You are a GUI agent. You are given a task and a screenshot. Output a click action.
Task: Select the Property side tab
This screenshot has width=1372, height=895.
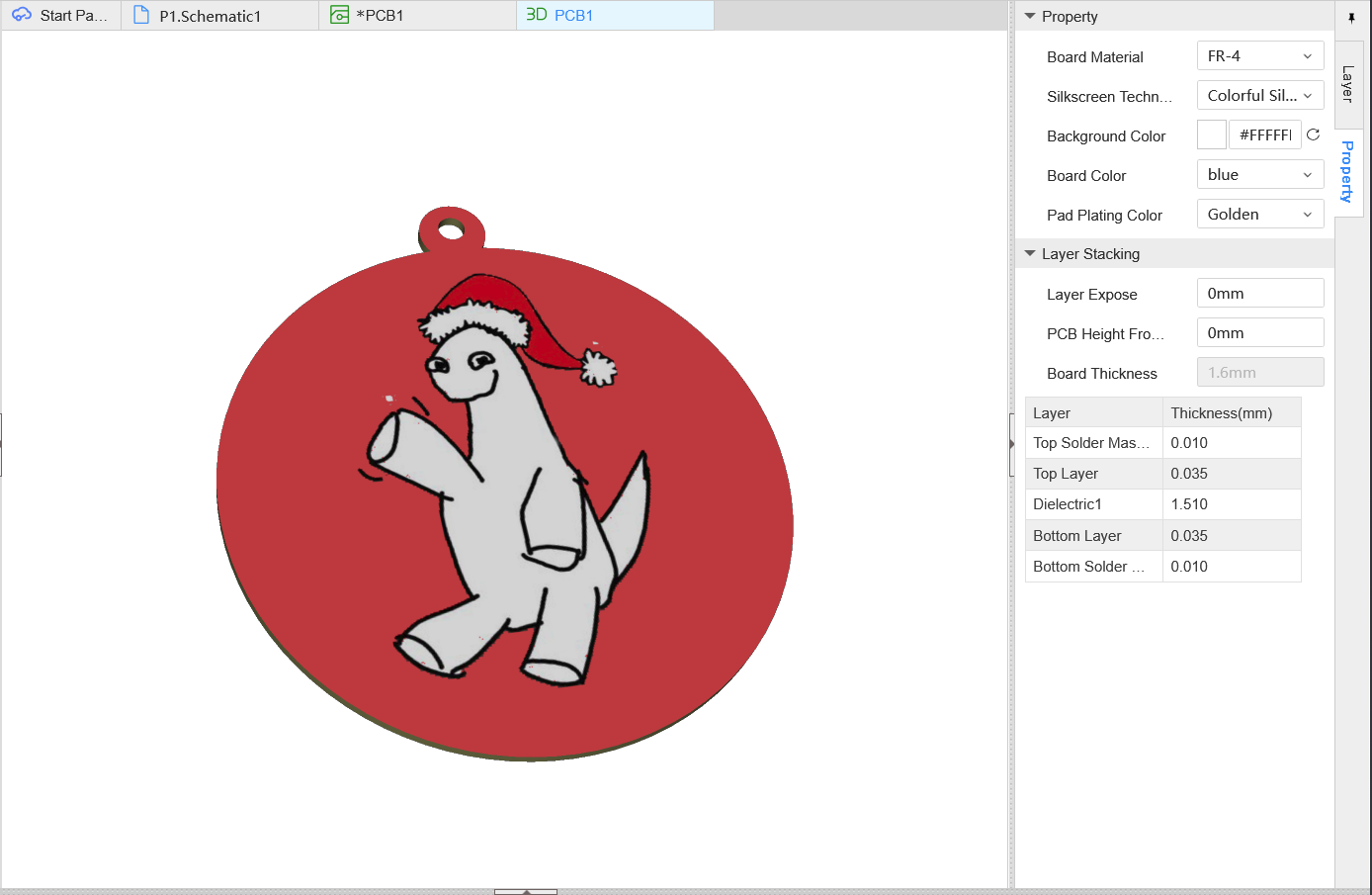coord(1348,172)
